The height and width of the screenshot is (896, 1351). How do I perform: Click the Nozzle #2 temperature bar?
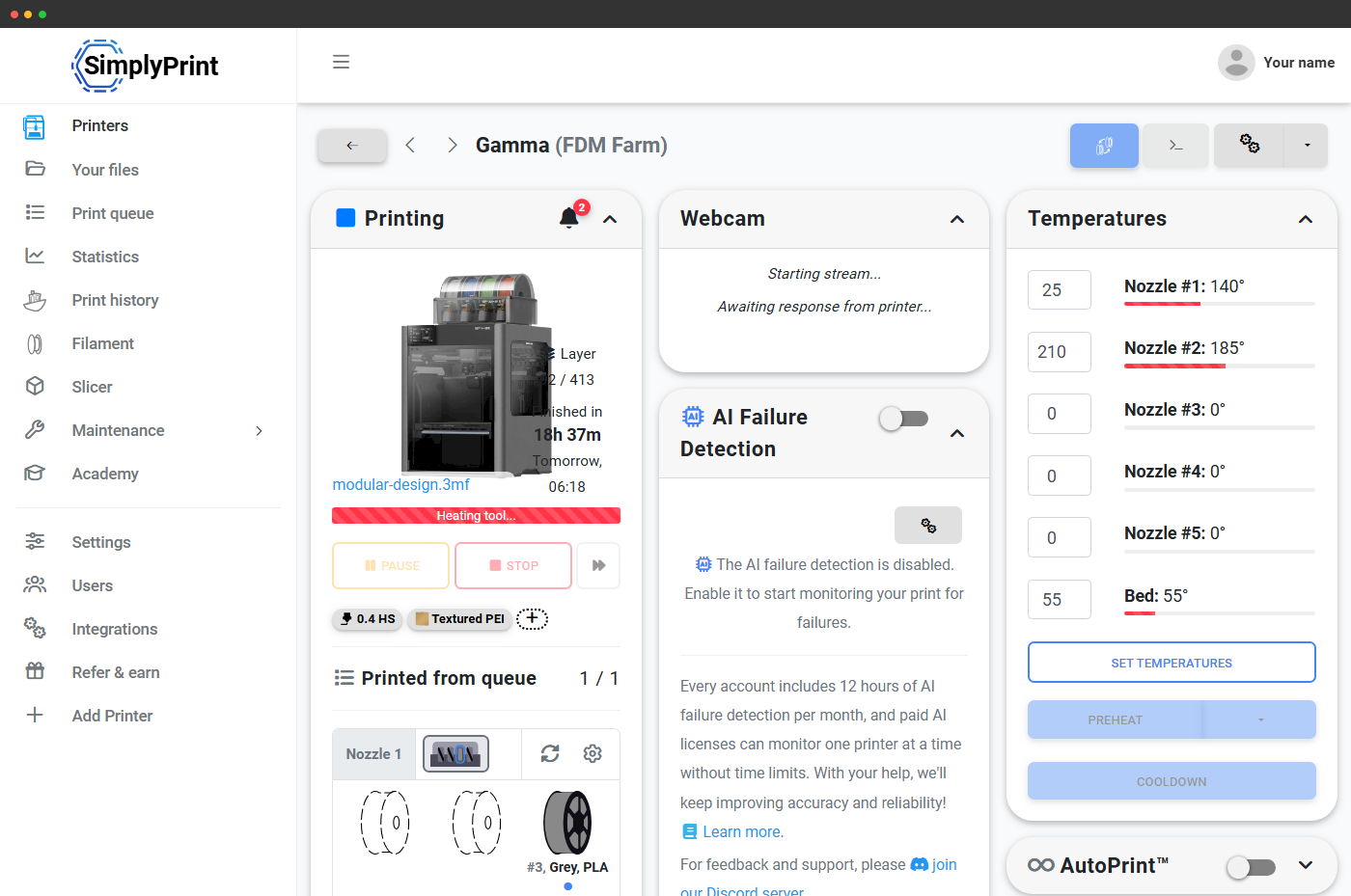click(1220, 366)
